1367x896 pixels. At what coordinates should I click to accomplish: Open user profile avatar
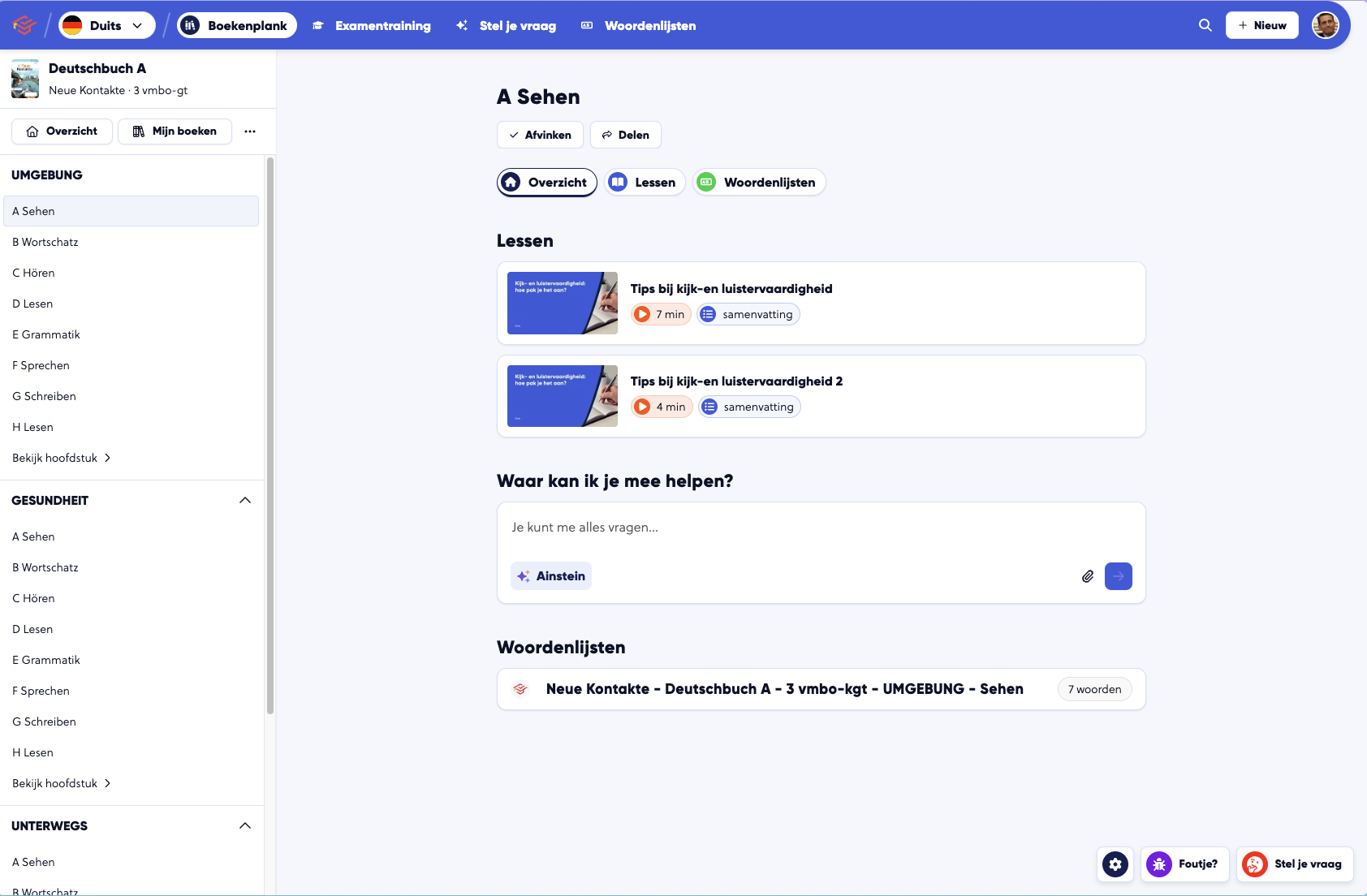tap(1325, 25)
